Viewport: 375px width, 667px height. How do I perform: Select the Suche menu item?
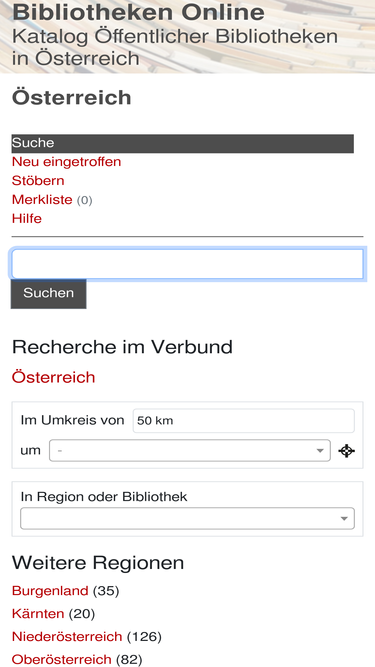coord(182,143)
